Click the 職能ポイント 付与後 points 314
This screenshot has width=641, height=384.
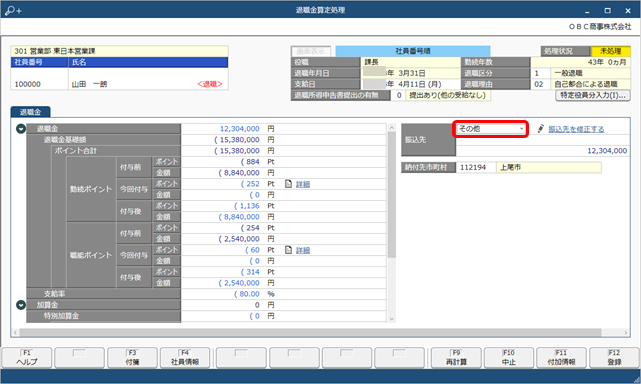[250, 272]
